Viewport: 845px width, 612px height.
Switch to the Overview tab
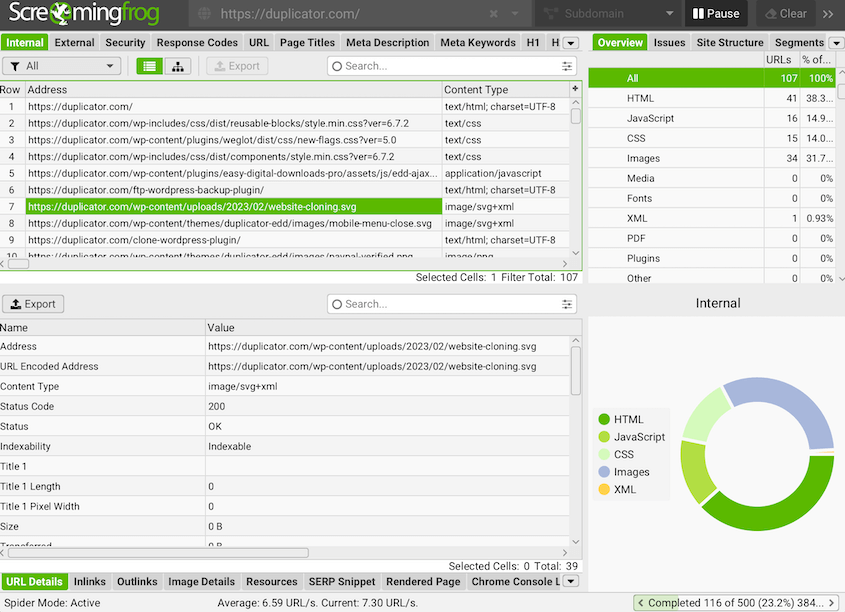[x=620, y=43]
